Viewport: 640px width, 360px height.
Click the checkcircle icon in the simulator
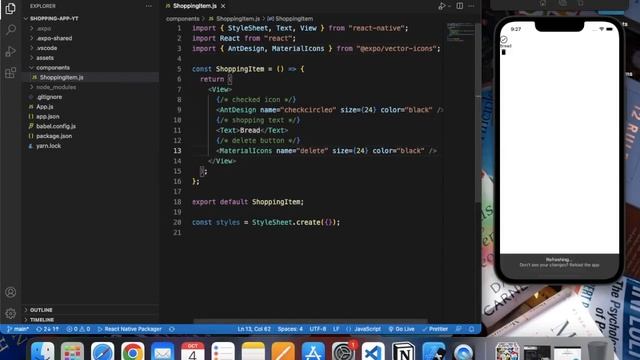(x=504, y=39)
